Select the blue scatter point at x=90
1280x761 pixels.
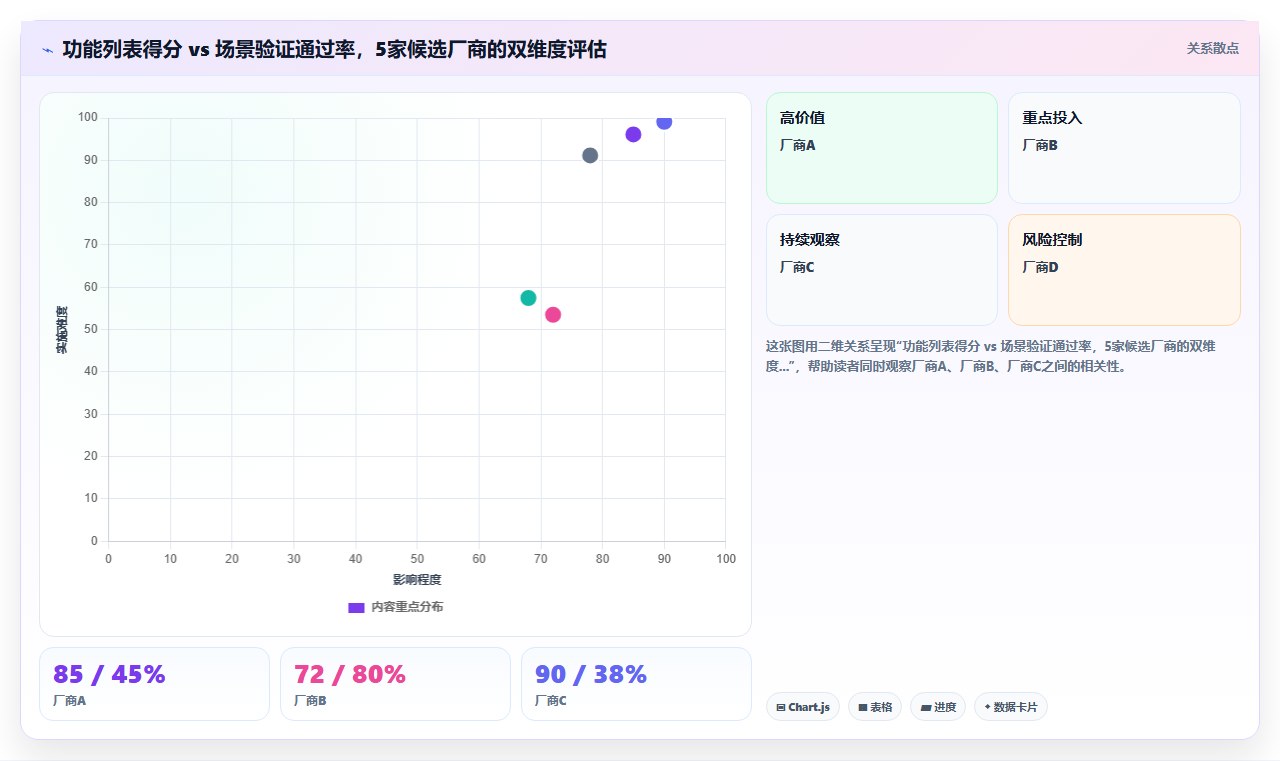tap(664, 122)
